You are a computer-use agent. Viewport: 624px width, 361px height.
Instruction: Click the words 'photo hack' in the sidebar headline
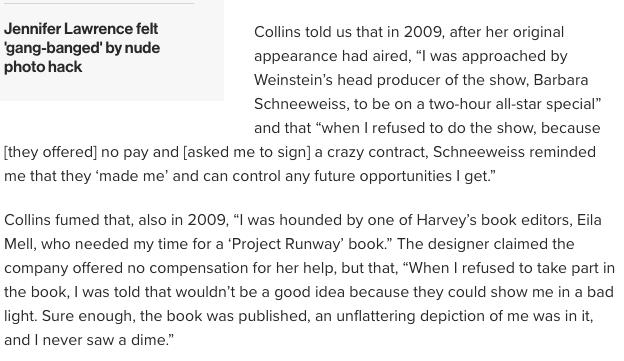(x=43, y=67)
